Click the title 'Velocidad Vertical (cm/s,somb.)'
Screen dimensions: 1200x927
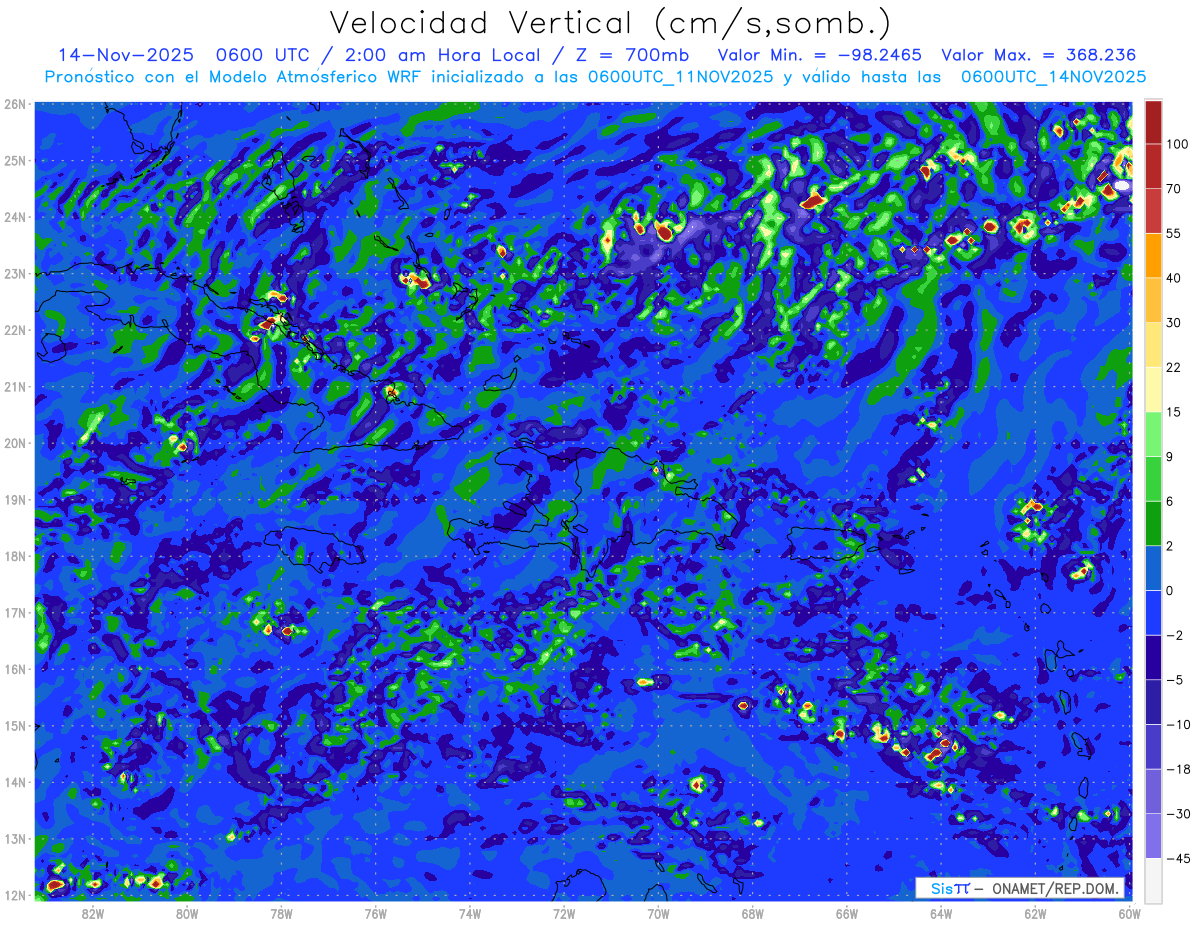pyautogui.click(x=611, y=24)
